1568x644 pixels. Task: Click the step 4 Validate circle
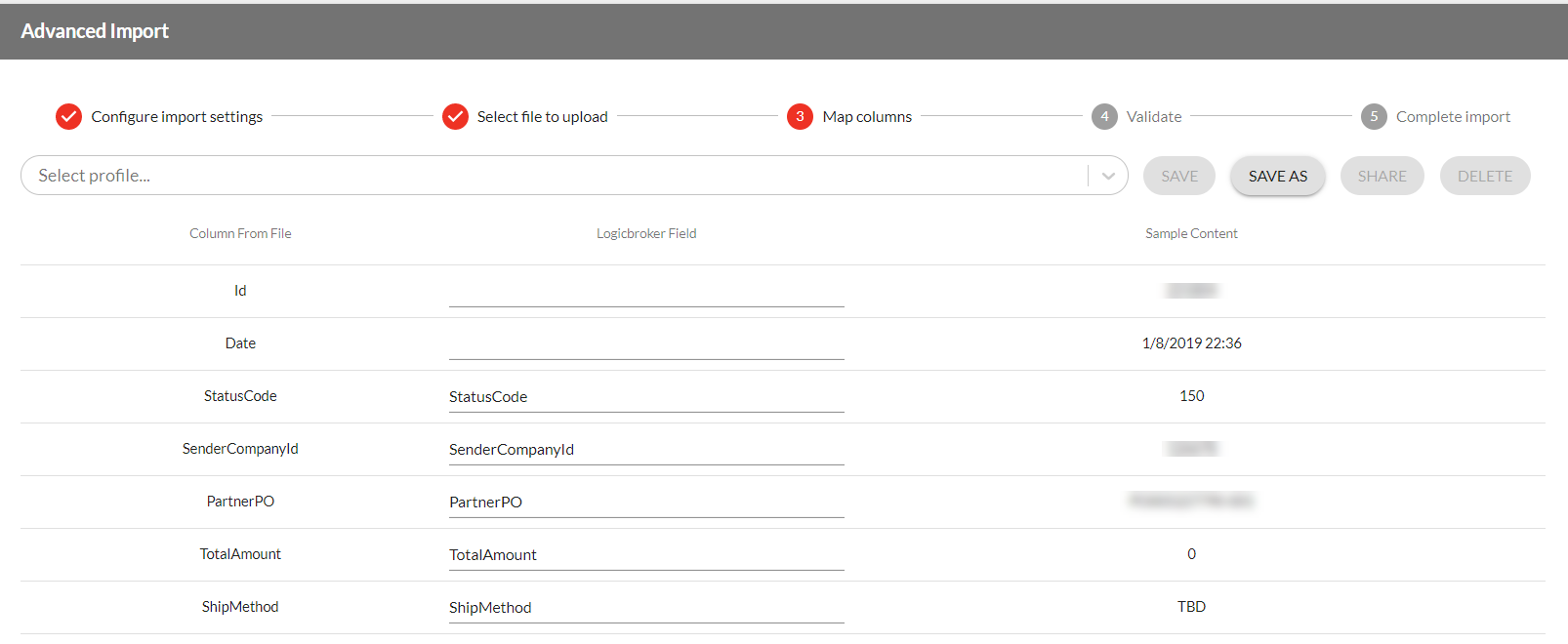pyautogui.click(x=1104, y=117)
